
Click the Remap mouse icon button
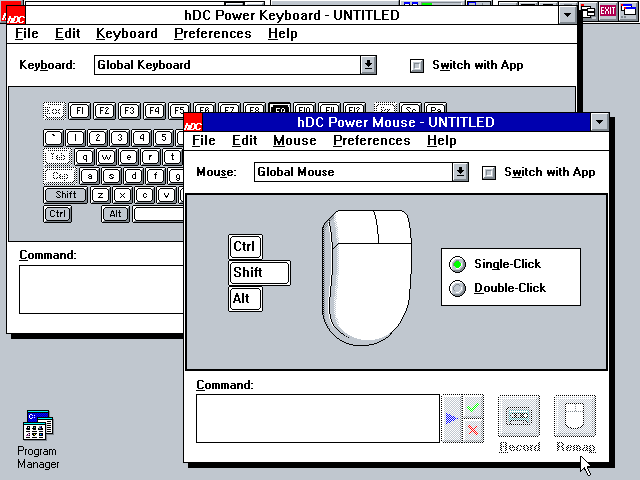(575, 416)
